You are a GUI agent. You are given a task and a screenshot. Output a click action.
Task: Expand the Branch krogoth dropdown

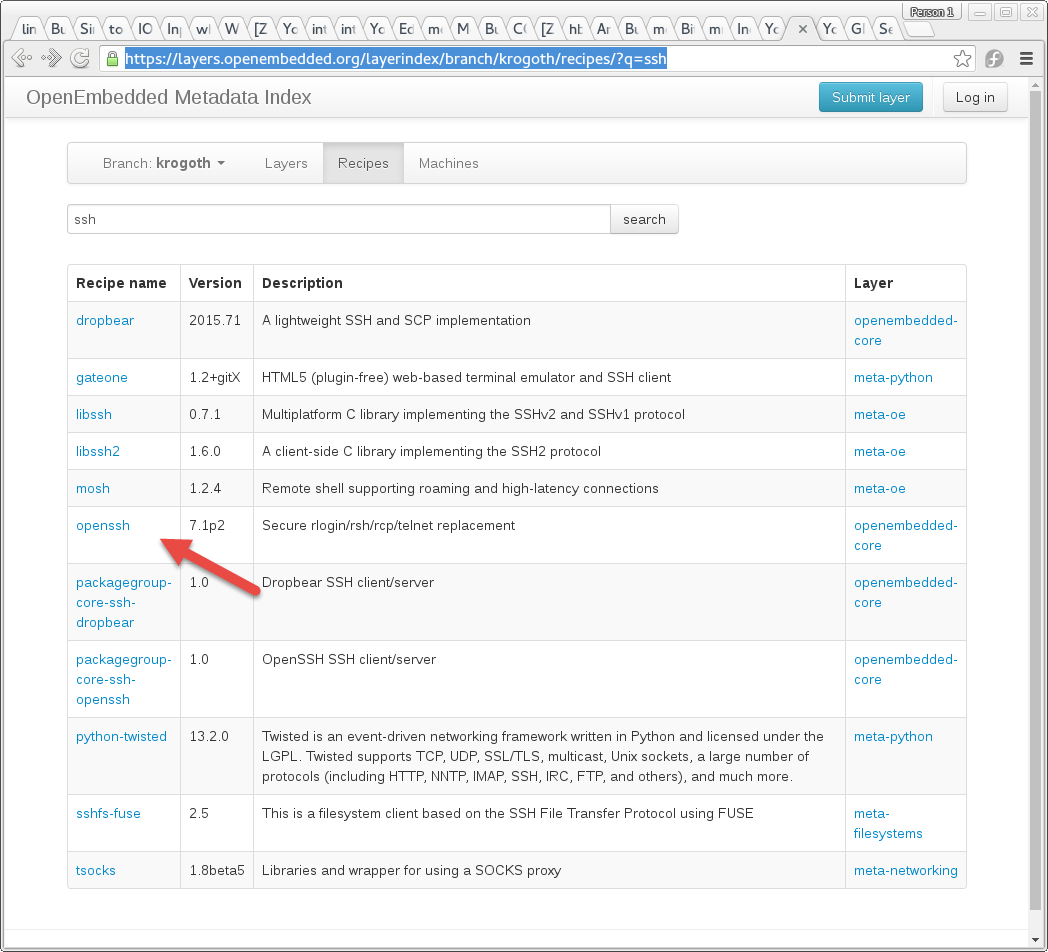point(164,163)
